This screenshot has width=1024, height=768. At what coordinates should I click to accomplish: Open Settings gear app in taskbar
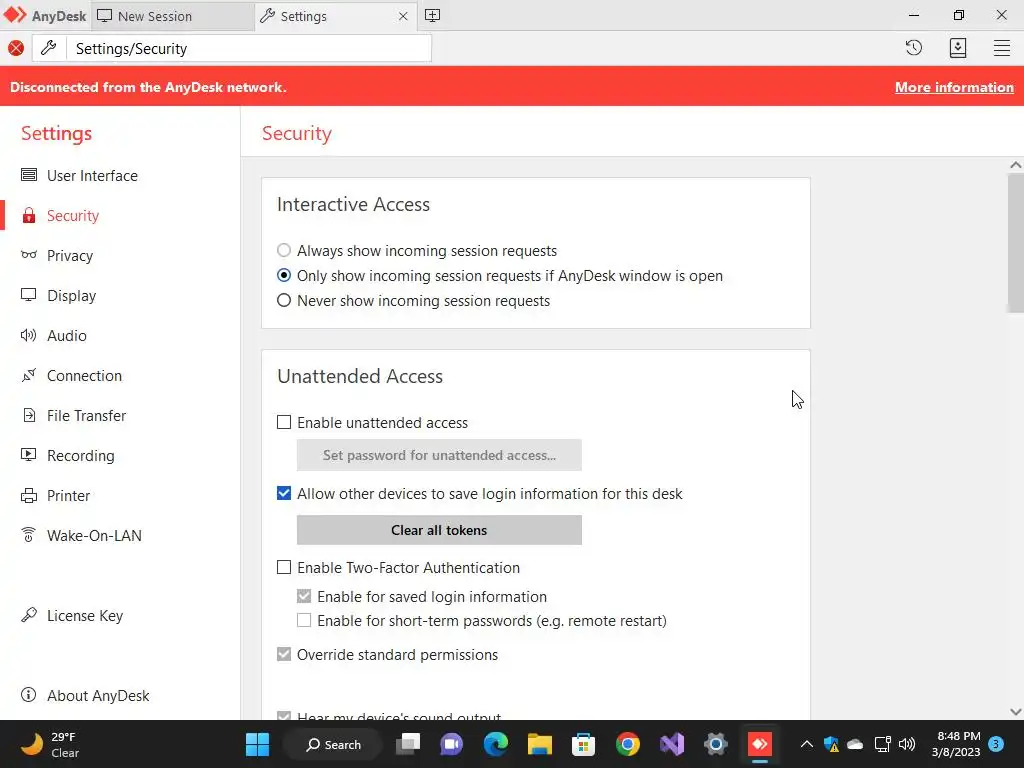pyautogui.click(x=716, y=744)
